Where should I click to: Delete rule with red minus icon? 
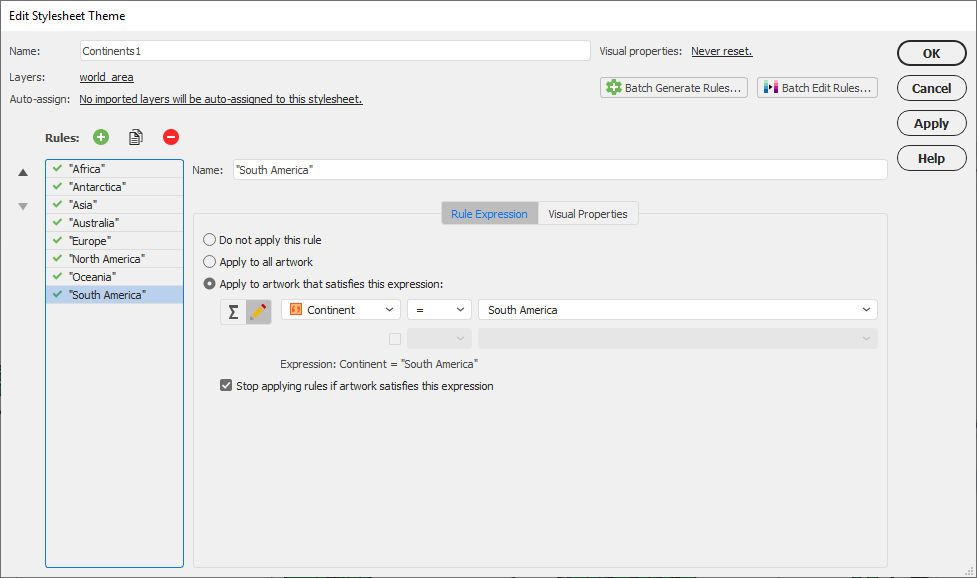pyautogui.click(x=171, y=137)
